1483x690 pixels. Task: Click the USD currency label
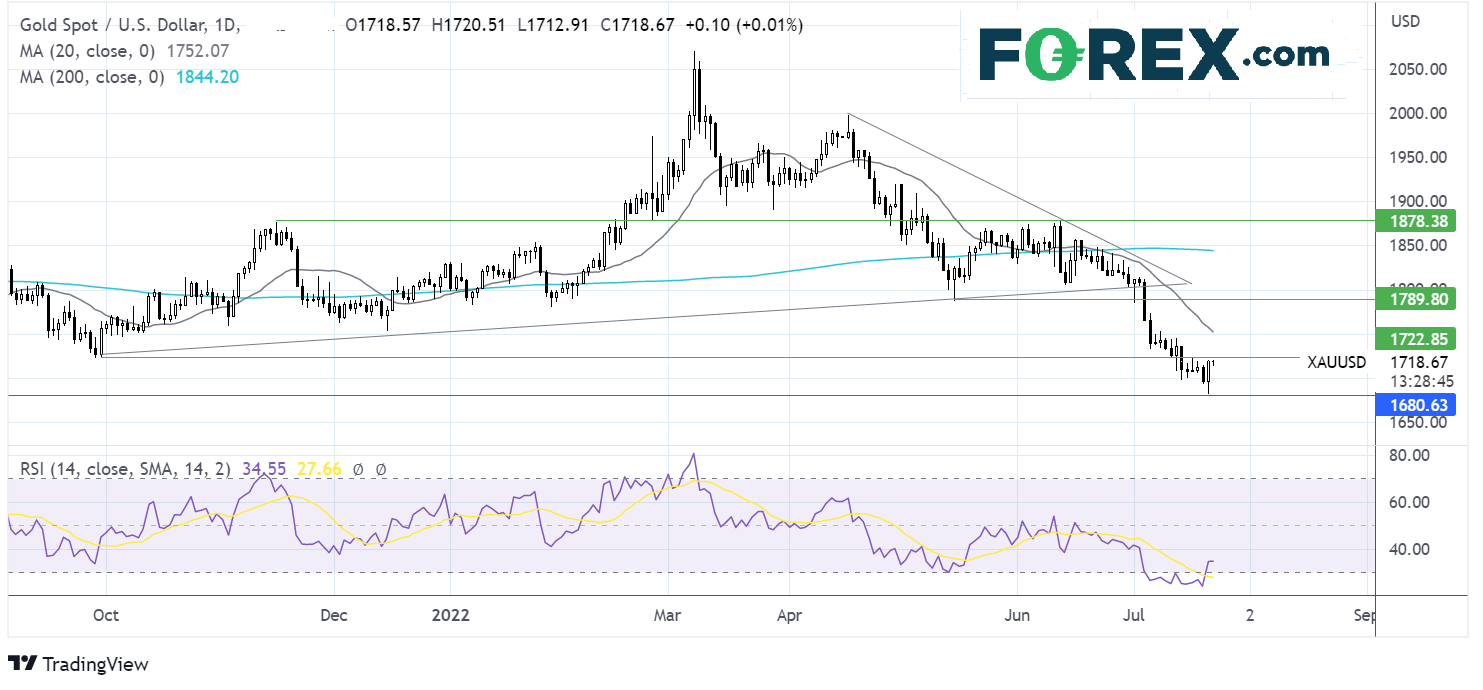pos(1407,21)
